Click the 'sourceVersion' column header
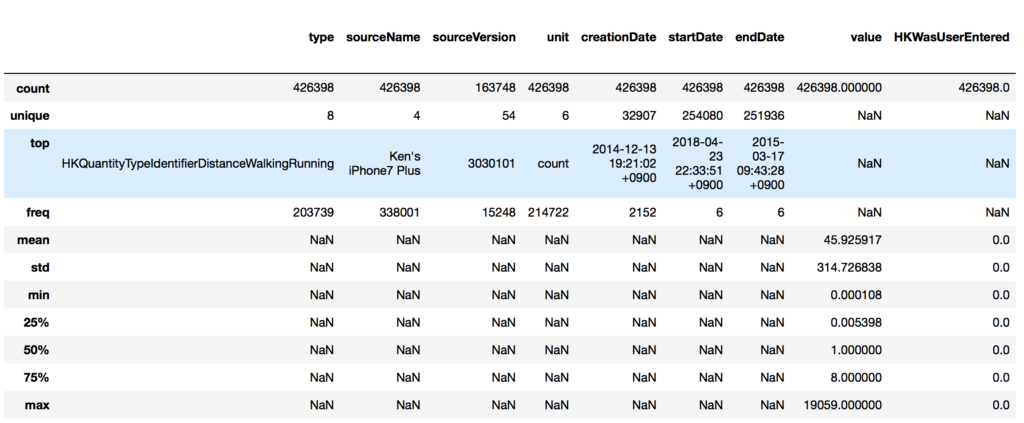 tap(474, 37)
